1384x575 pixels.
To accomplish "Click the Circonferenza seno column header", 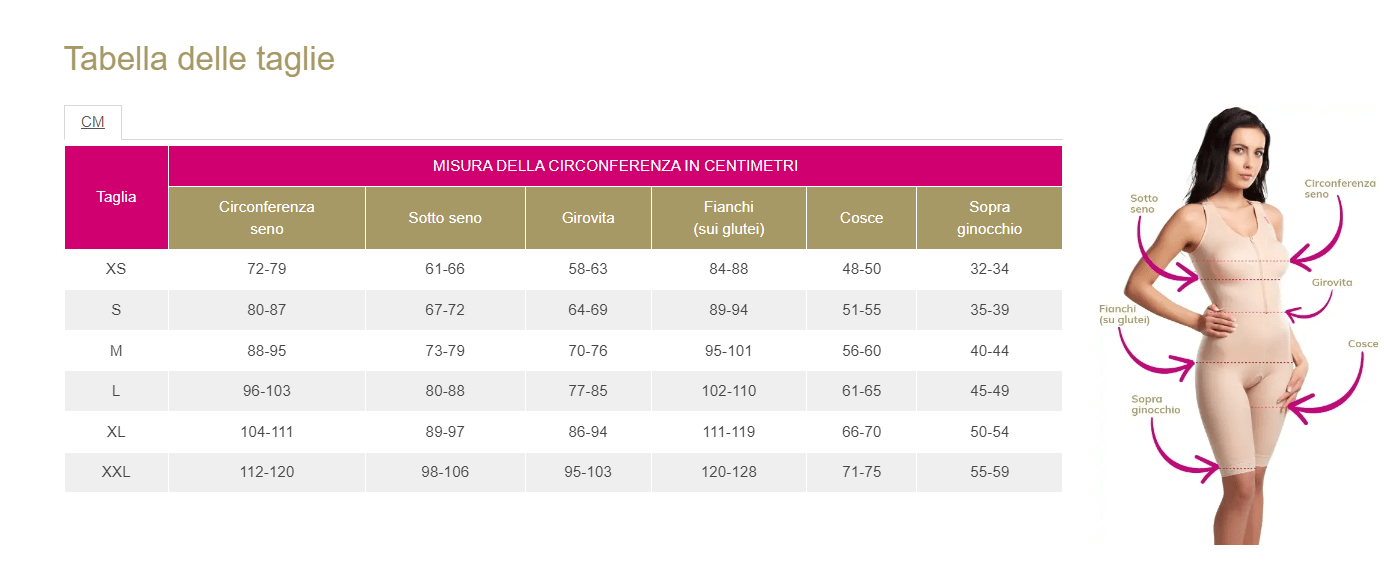I will tap(267, 218).
